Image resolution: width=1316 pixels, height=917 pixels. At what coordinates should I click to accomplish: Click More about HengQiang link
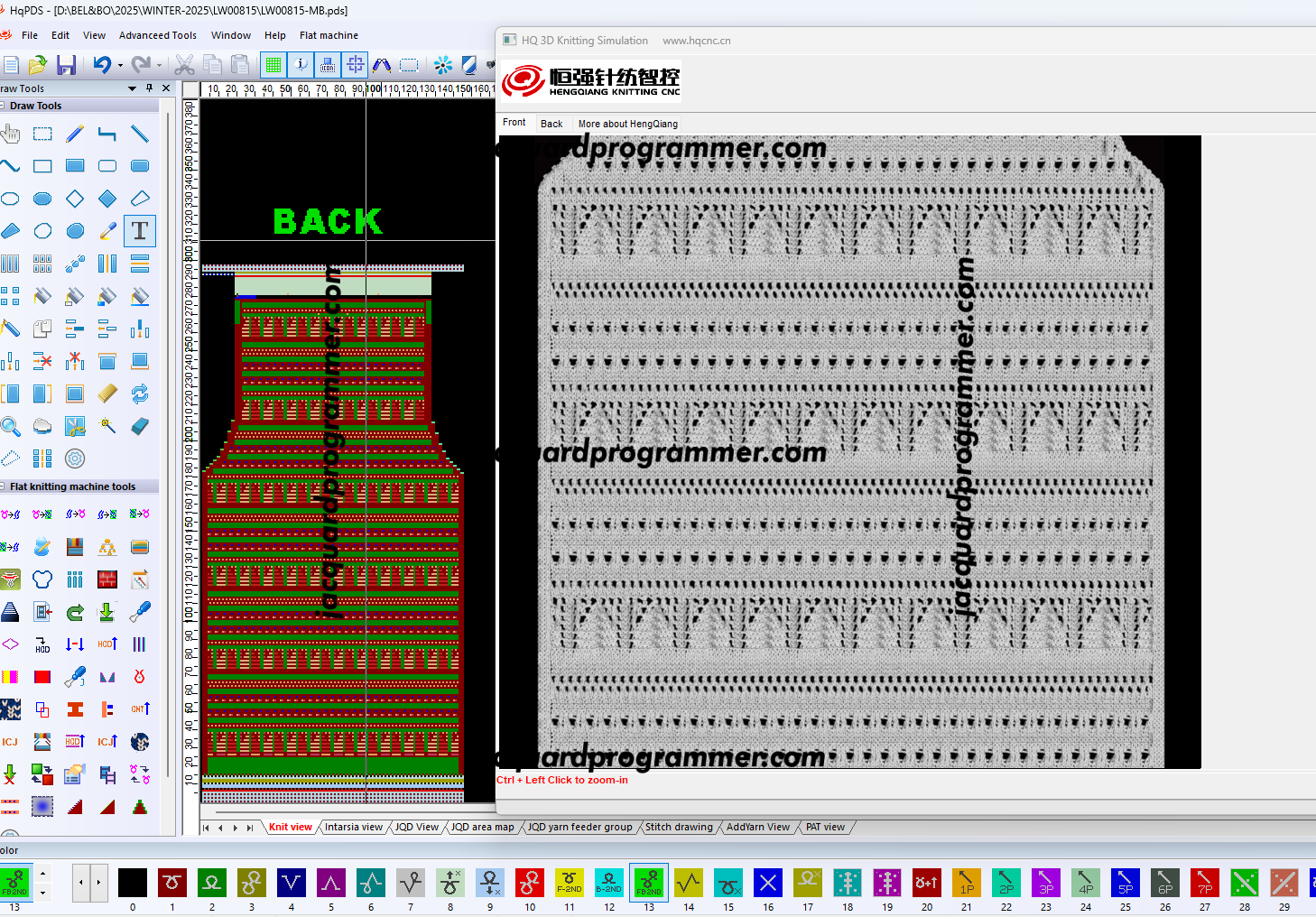[x=627, y=124]
